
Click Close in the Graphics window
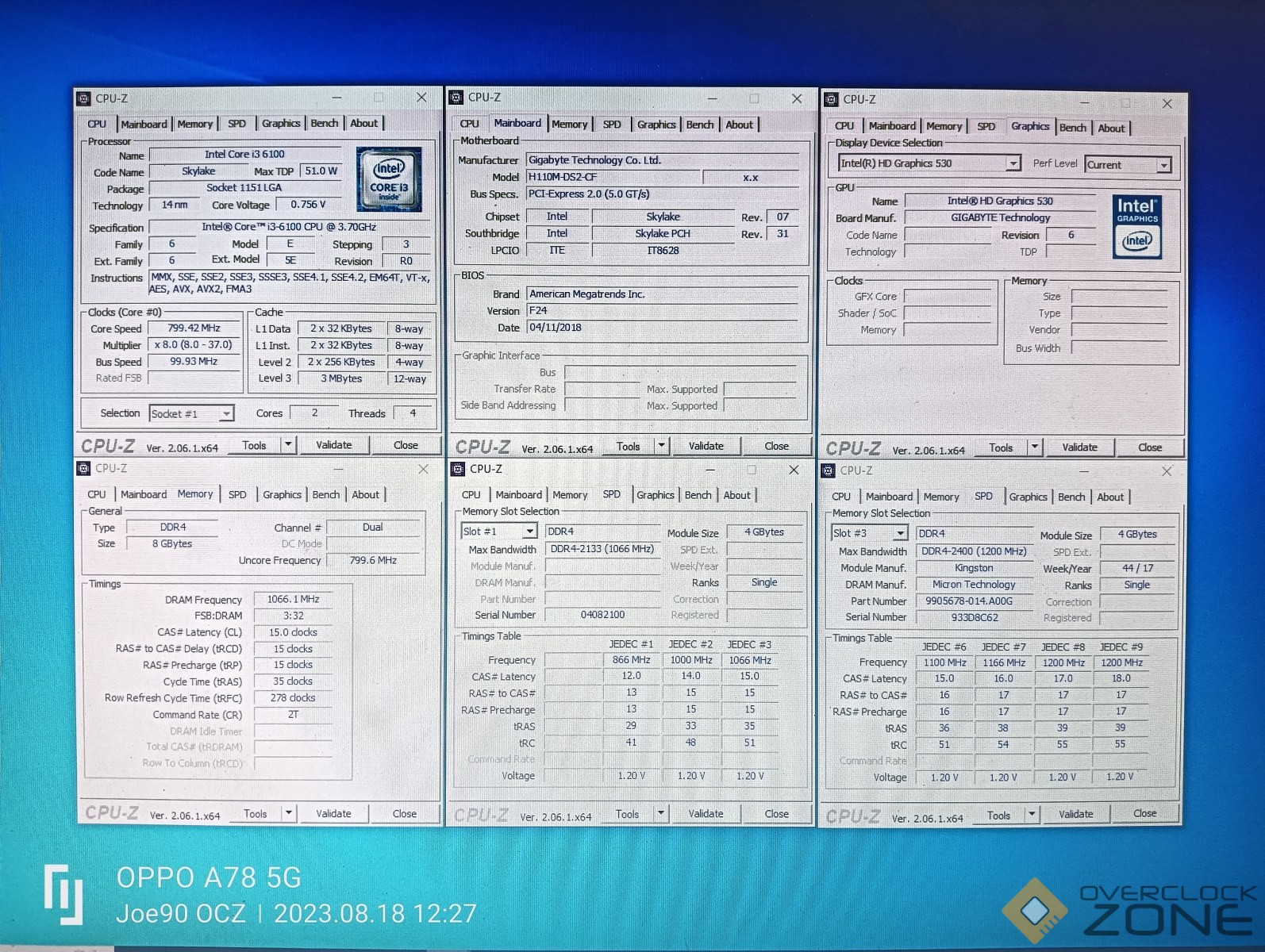[1149, 447]
